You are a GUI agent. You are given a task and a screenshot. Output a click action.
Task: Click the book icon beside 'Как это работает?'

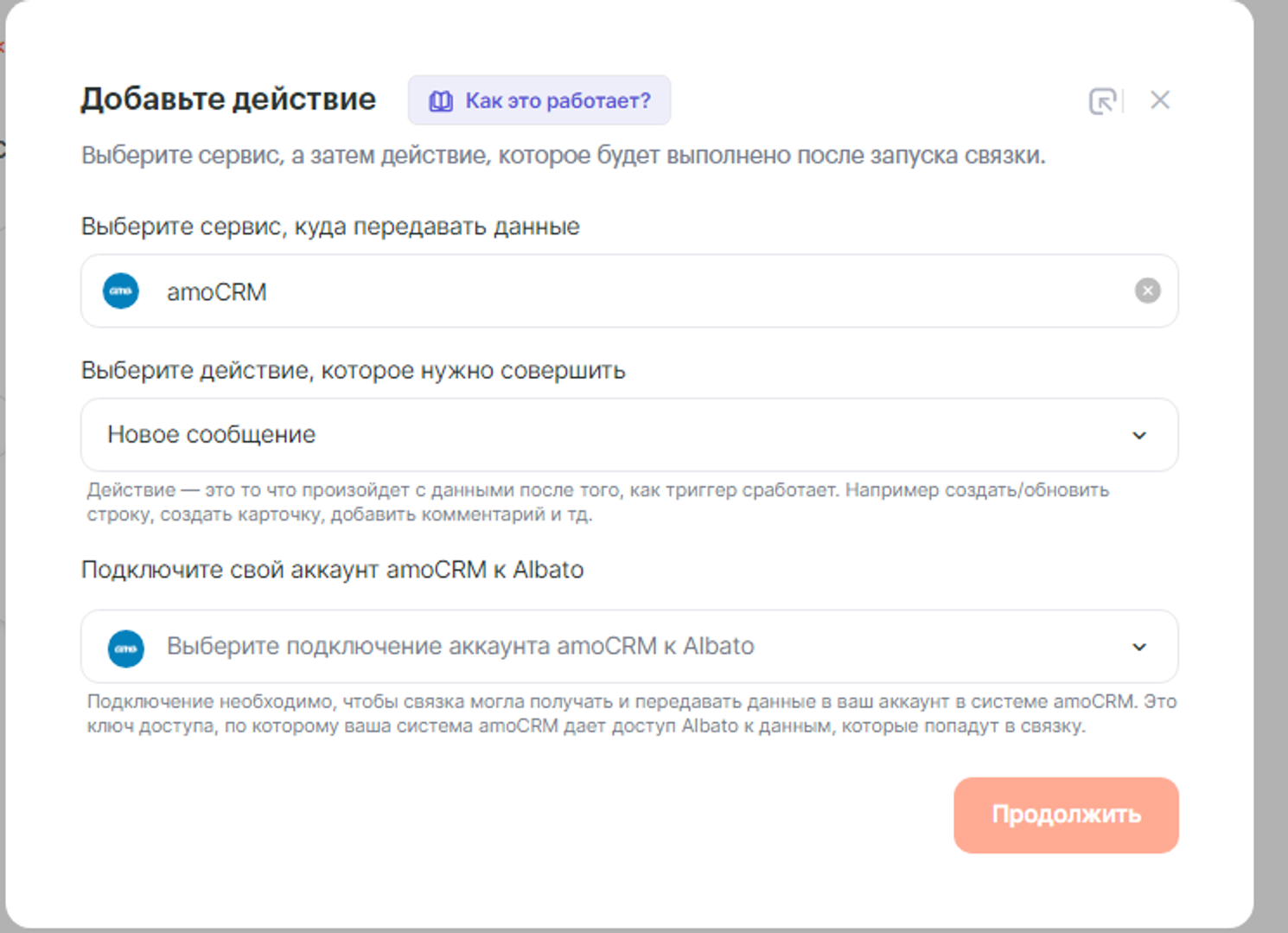click(x=441, y=101)
